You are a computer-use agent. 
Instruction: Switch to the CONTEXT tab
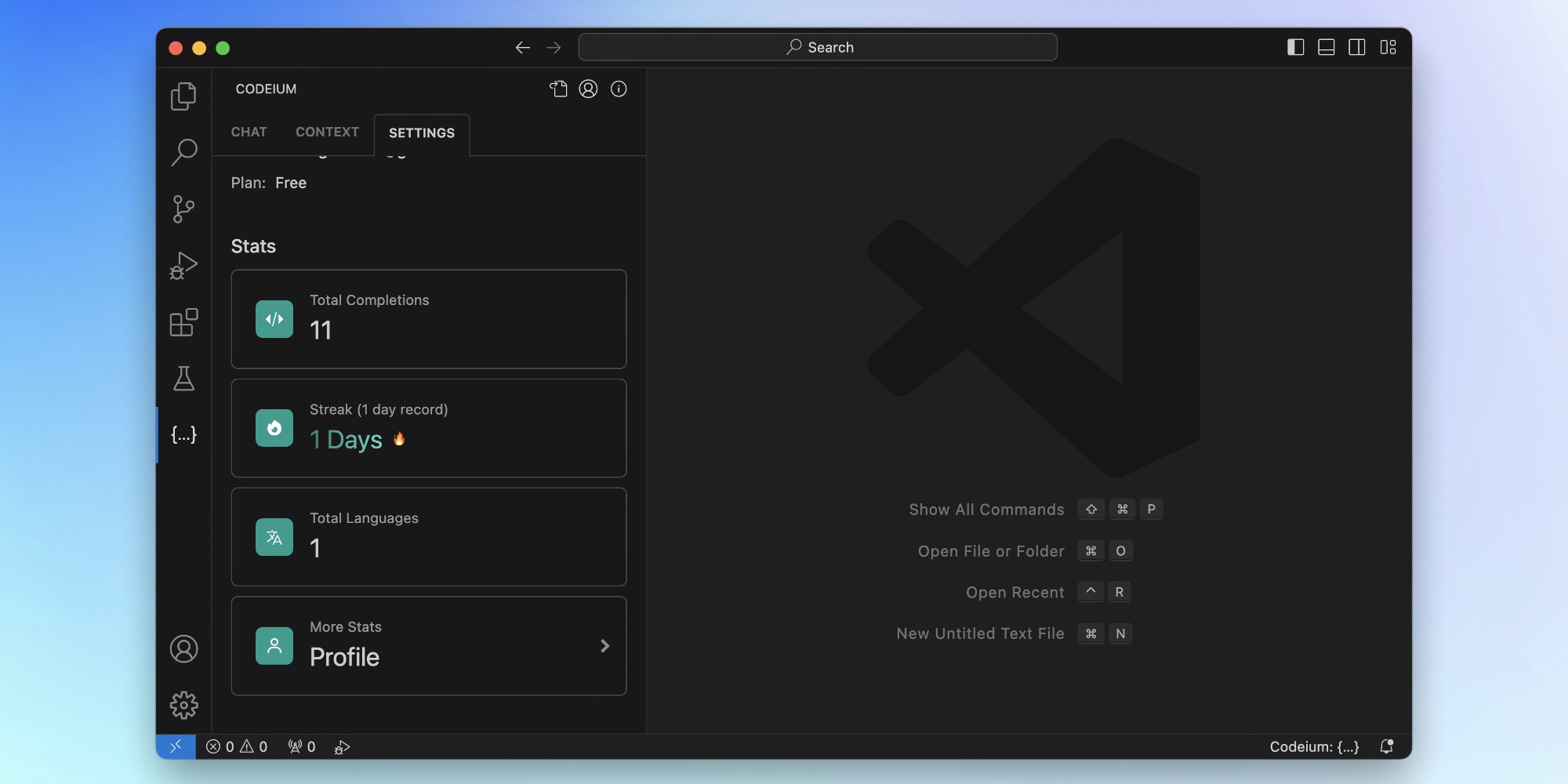pyautogui.click(x=327, y=132)
